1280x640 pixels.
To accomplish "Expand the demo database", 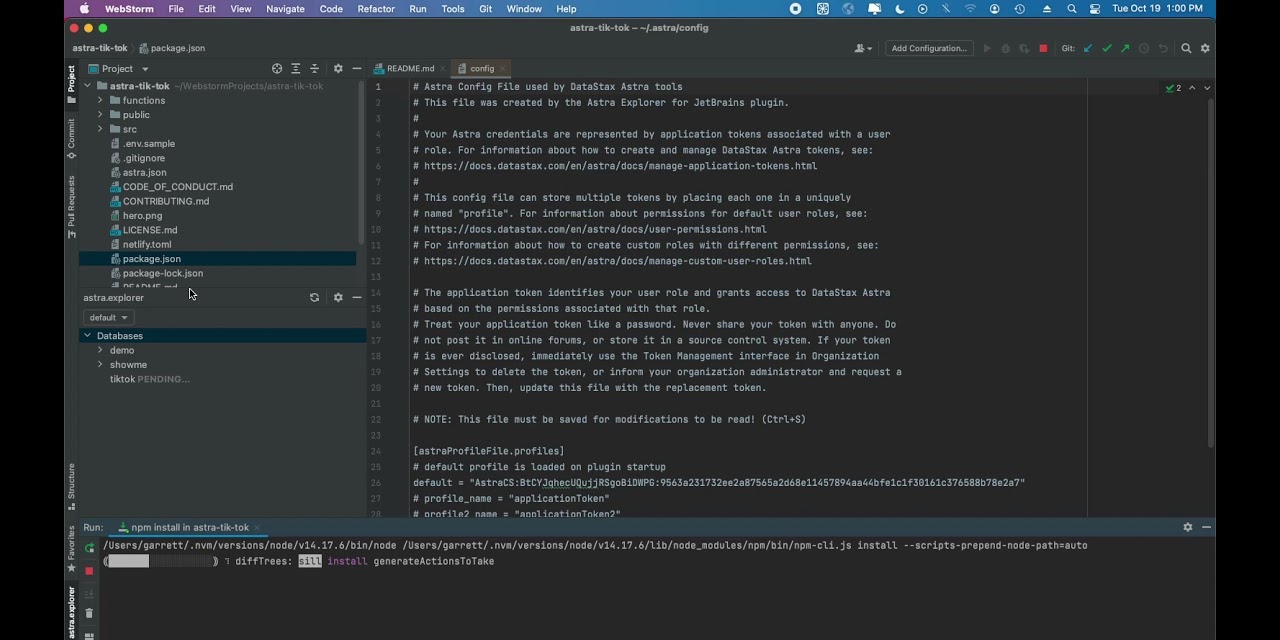I will coord(100,350).
